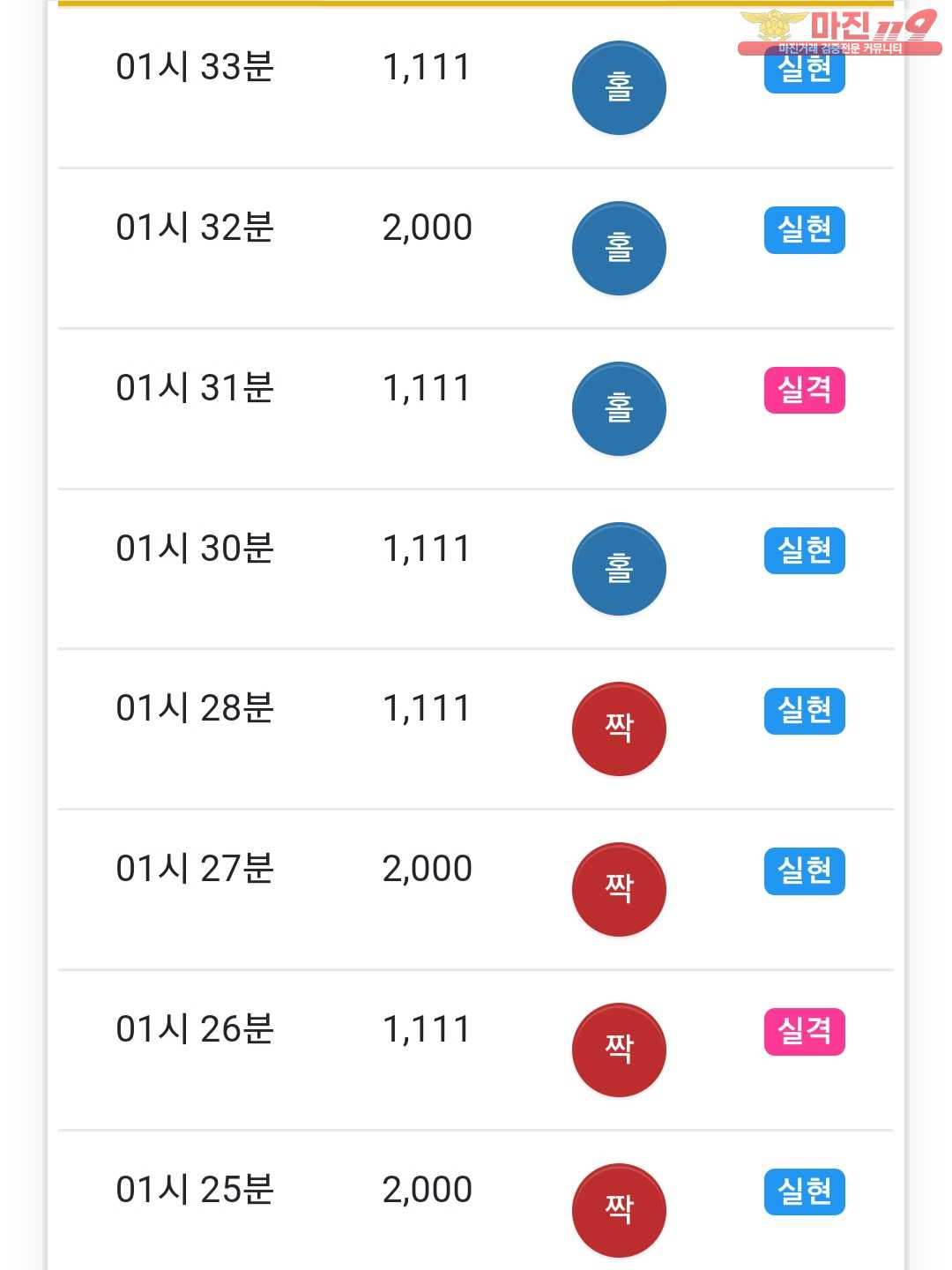This screenshot has height=1270, width=952.
Task: Select the 실현 badge for 01시 30분
Action: pyautogui.click(x=804, y=550)
